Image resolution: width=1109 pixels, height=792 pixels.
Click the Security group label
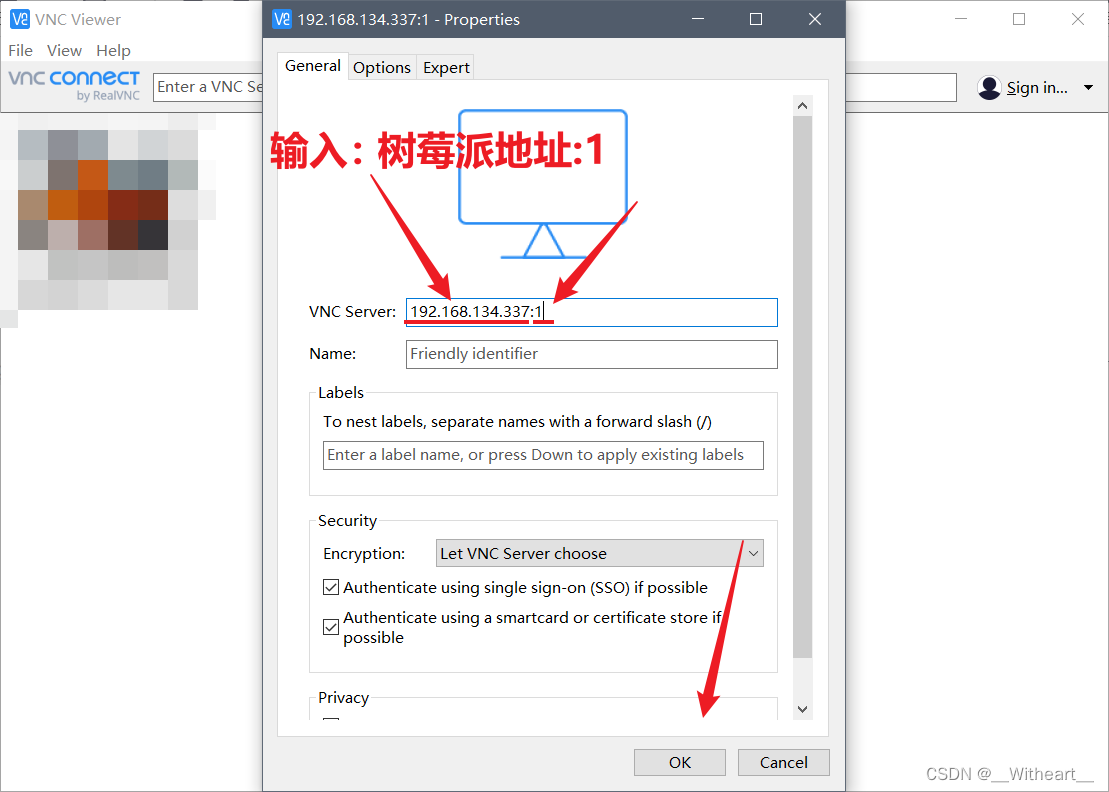point(347,520)
